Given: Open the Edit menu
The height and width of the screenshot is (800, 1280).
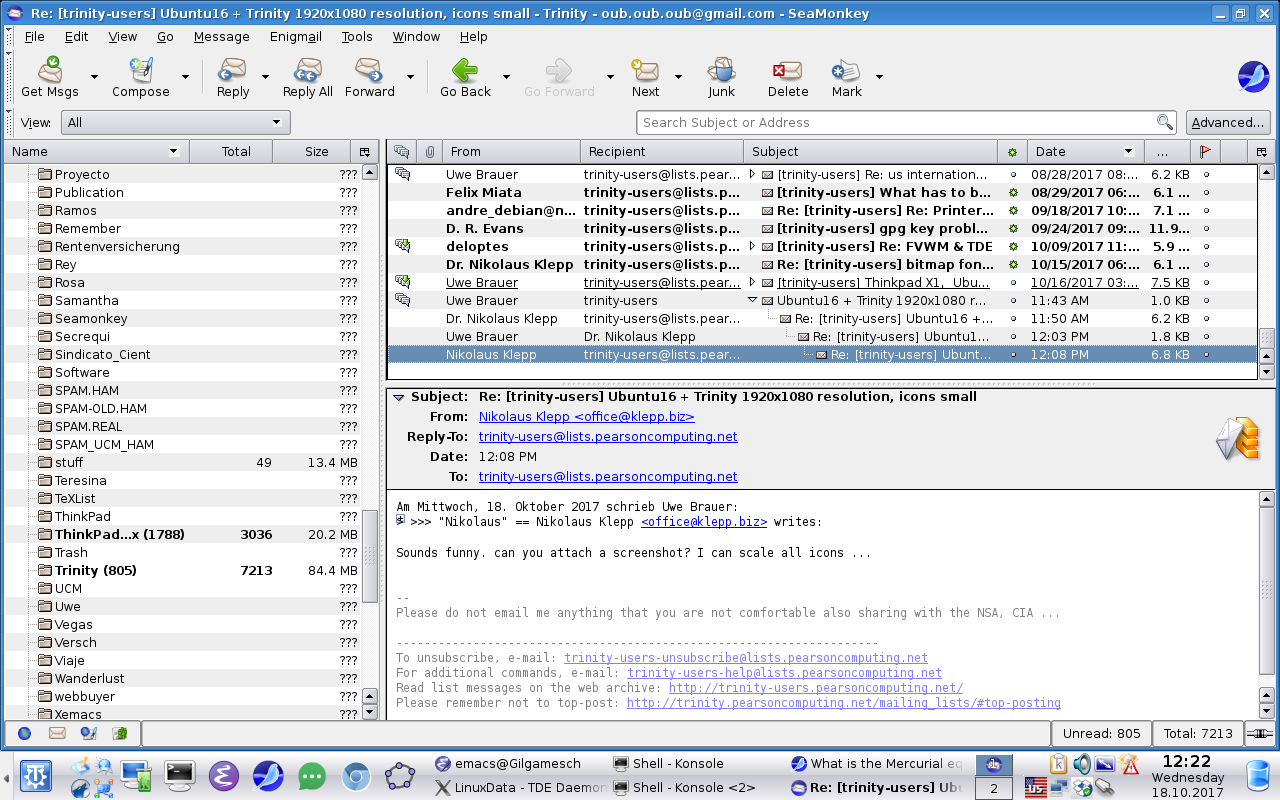Looking at the screenshot, I should click(x=76, y=36).
